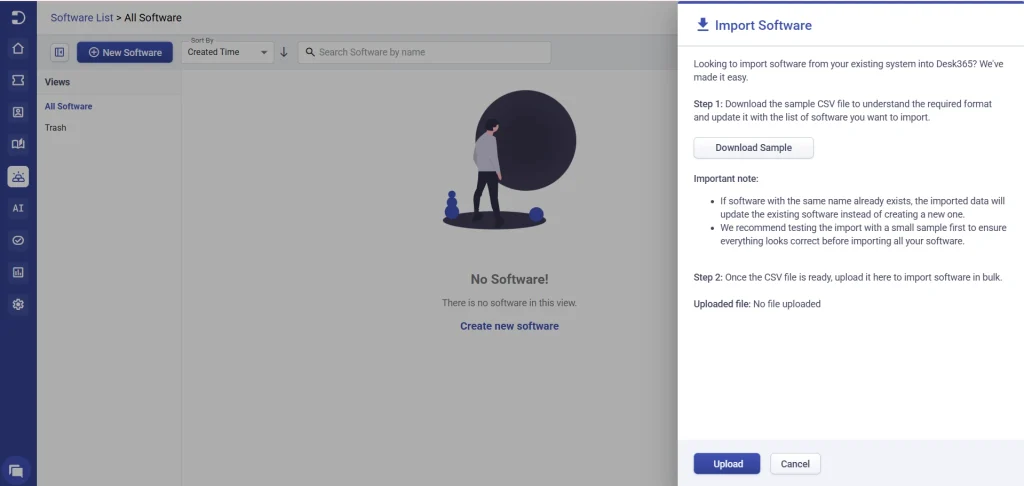Open the chat icon at sidebar bottom
Viewport: 1024px width, 486px height.
[17, 470]
